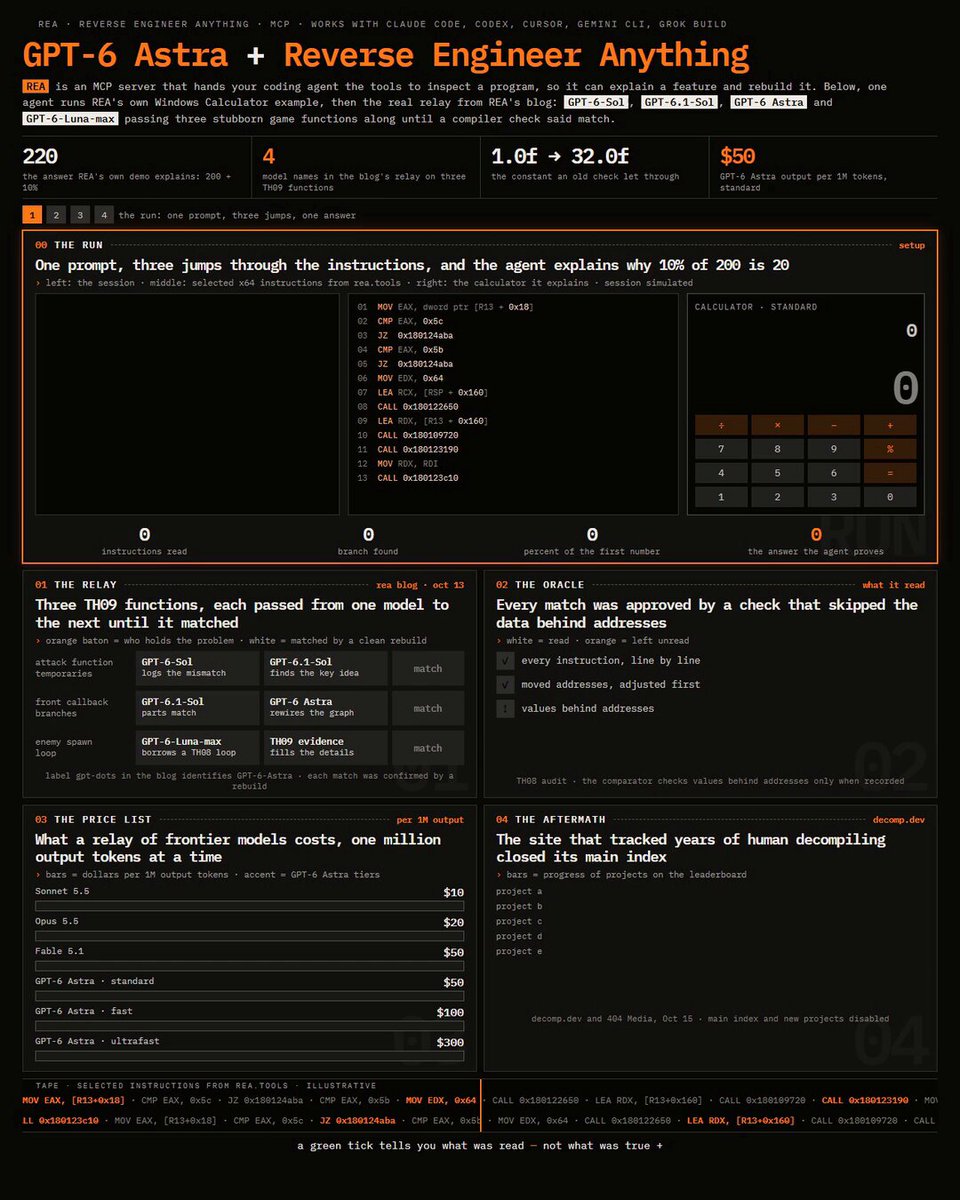Open step 4 of the run
Viewport: 960px width, 1200px height.
[x=104, y=215]
